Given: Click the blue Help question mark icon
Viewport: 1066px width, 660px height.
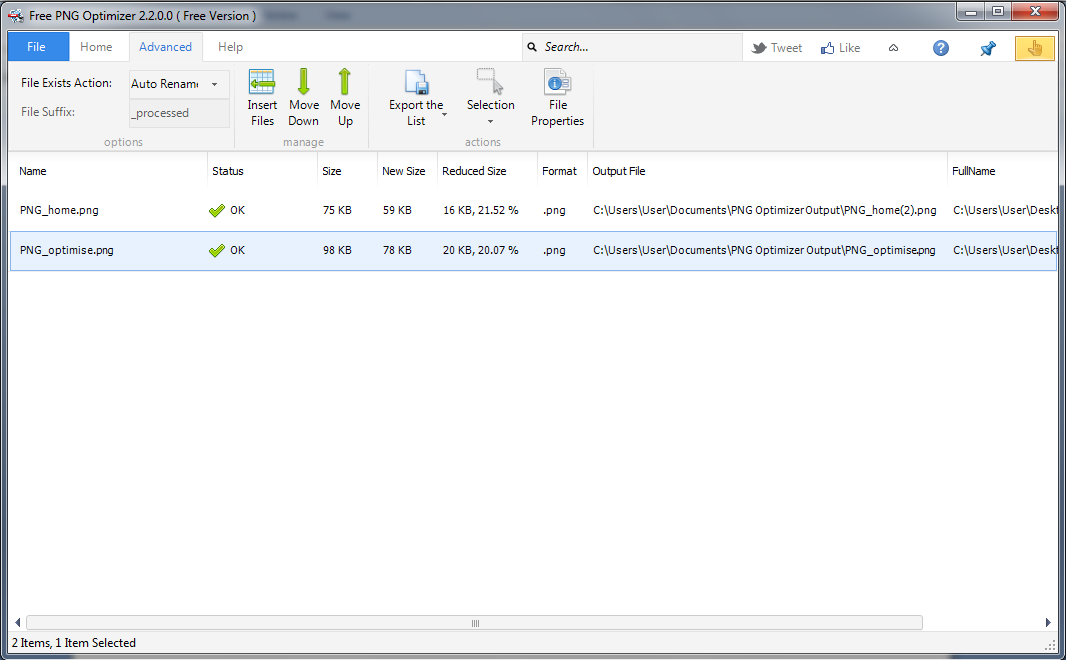Looking at the screenshot, I should coord(940,48).
